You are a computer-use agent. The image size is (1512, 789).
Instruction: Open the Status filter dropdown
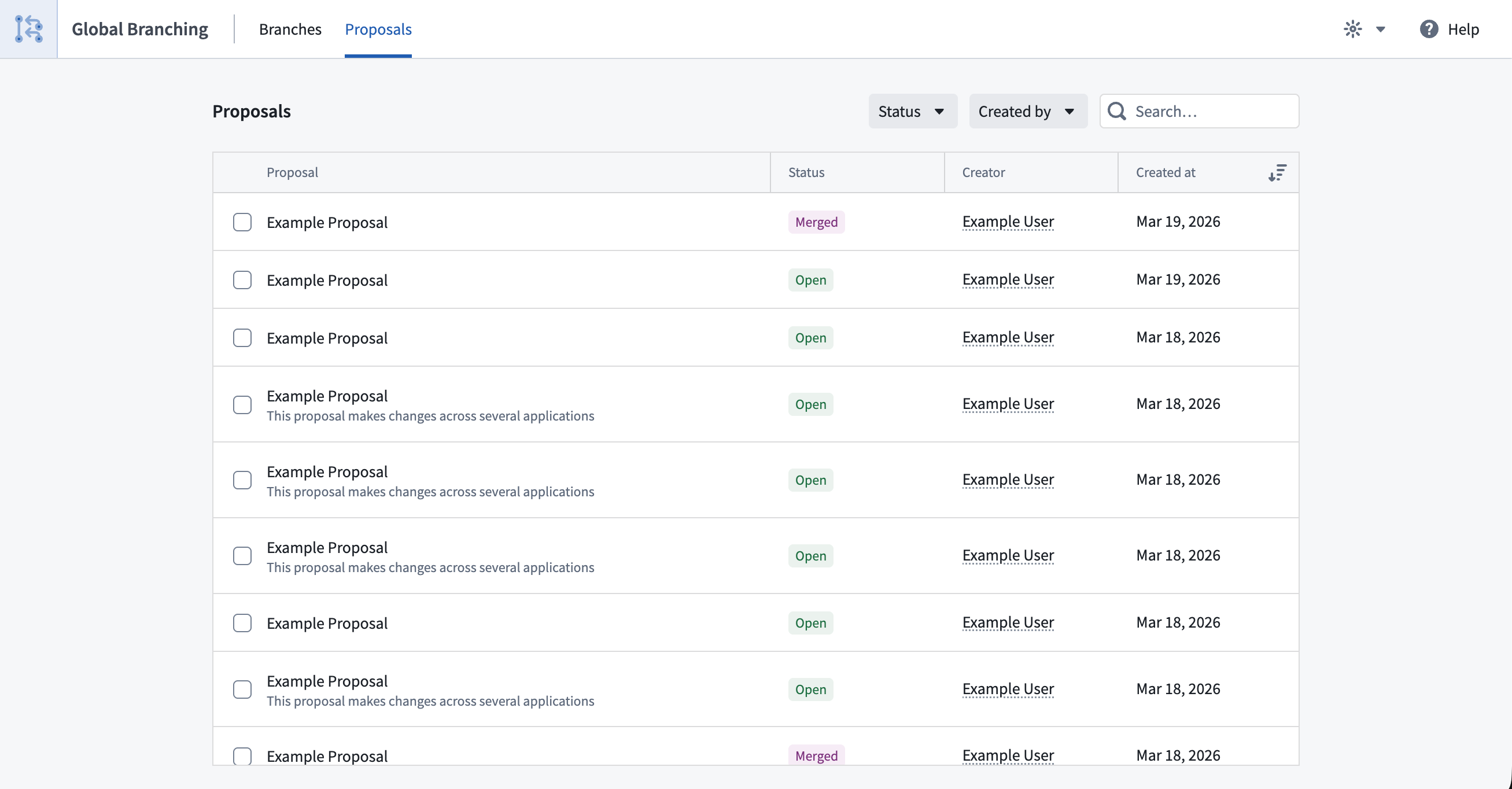coord(912,111)
